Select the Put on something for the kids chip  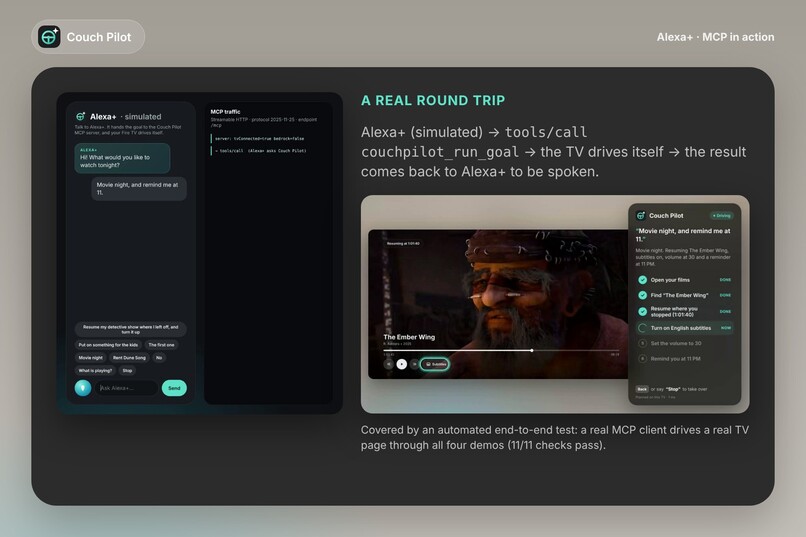click(108, 345)
